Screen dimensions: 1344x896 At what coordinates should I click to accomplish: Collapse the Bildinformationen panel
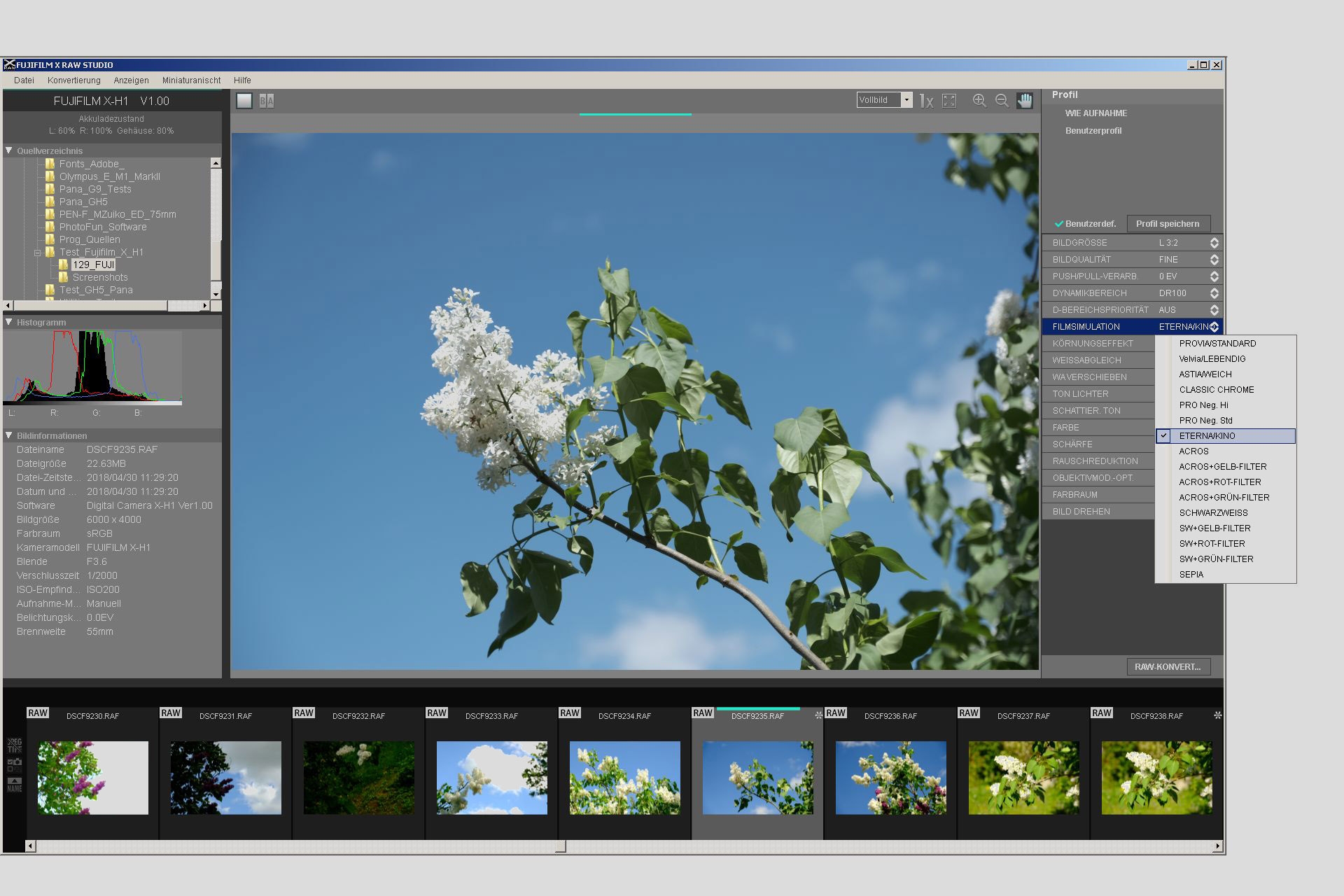pos(9,435)
